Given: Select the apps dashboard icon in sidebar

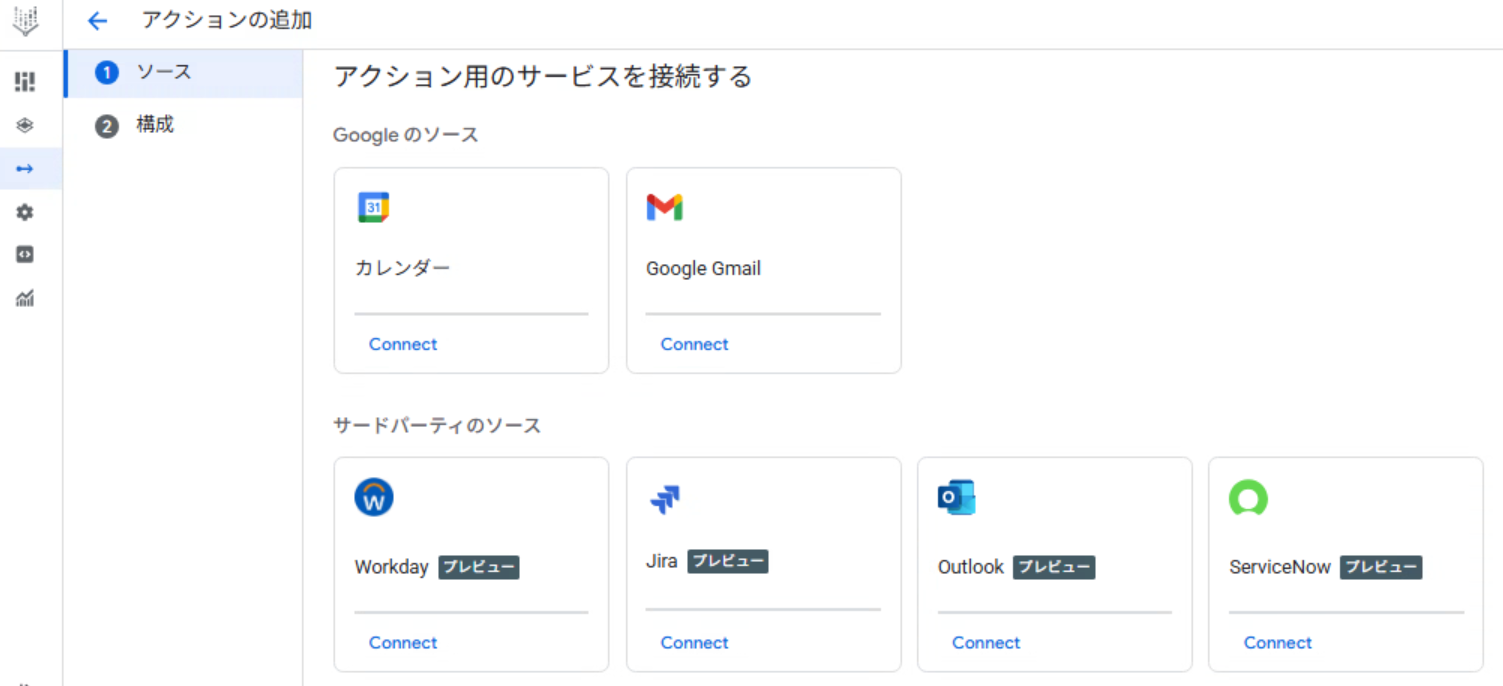Looking at the screenshot, I should pos(25,81).
